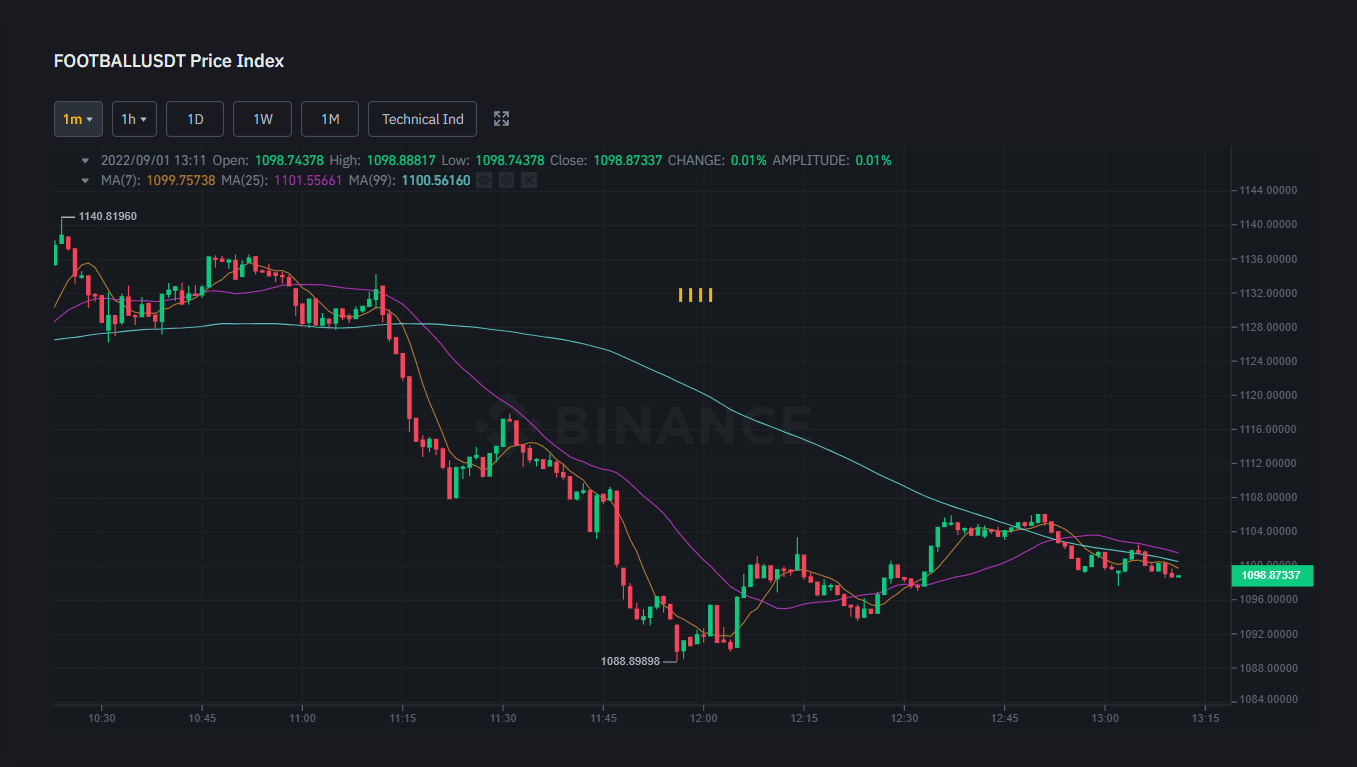Click the MA(25) purple value 1101.55661
1357x767 pixels.
(308, 180)
